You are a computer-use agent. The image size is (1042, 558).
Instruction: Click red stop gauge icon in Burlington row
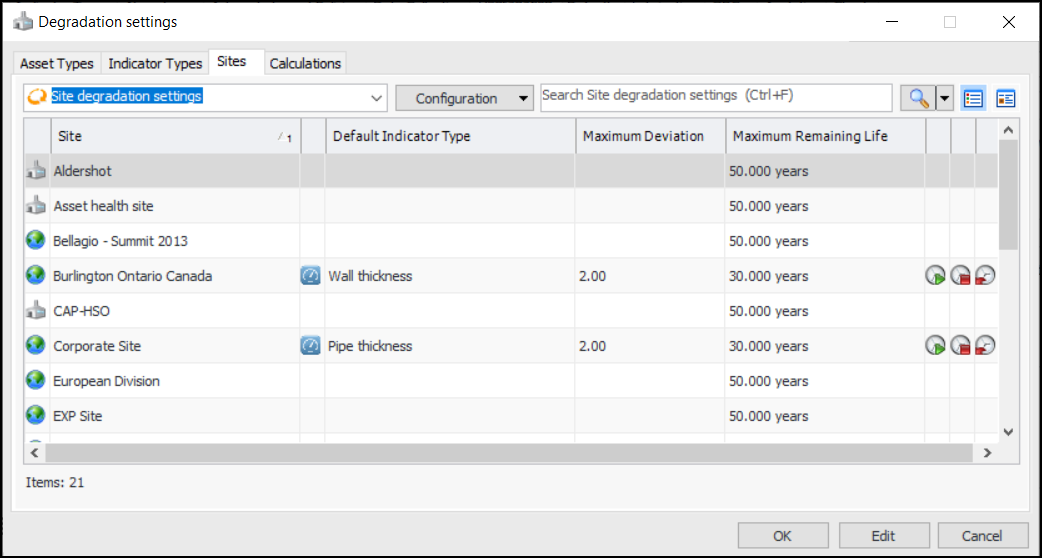[960, 276]
